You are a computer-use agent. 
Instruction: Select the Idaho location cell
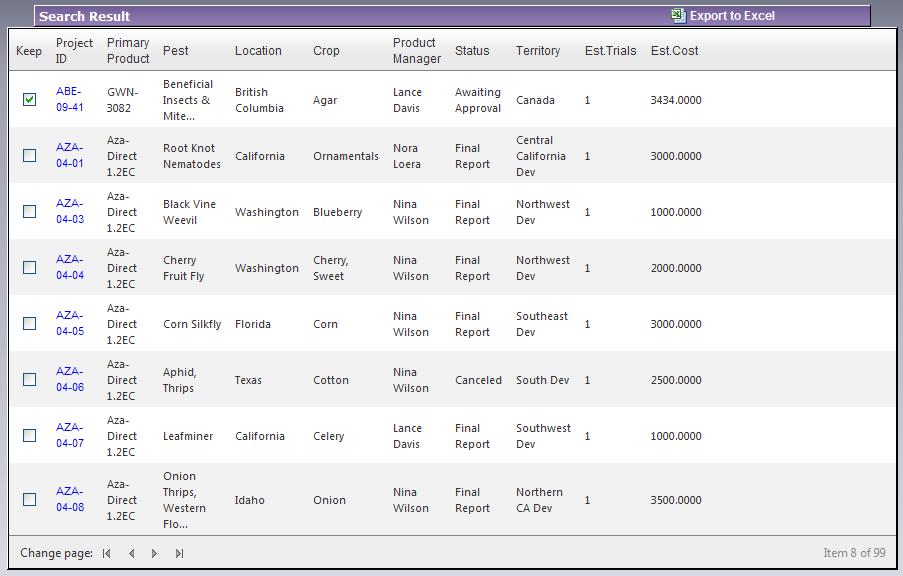tap(249, 499)
